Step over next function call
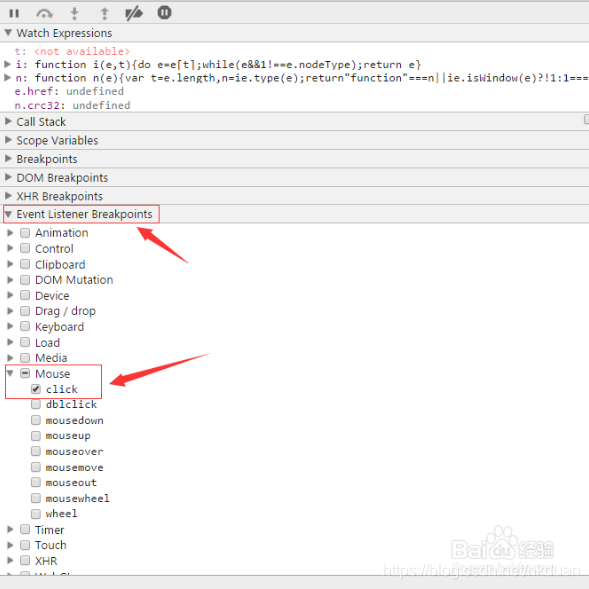Image resolution: width=589 pixels, height=589 pixels. 44,14
